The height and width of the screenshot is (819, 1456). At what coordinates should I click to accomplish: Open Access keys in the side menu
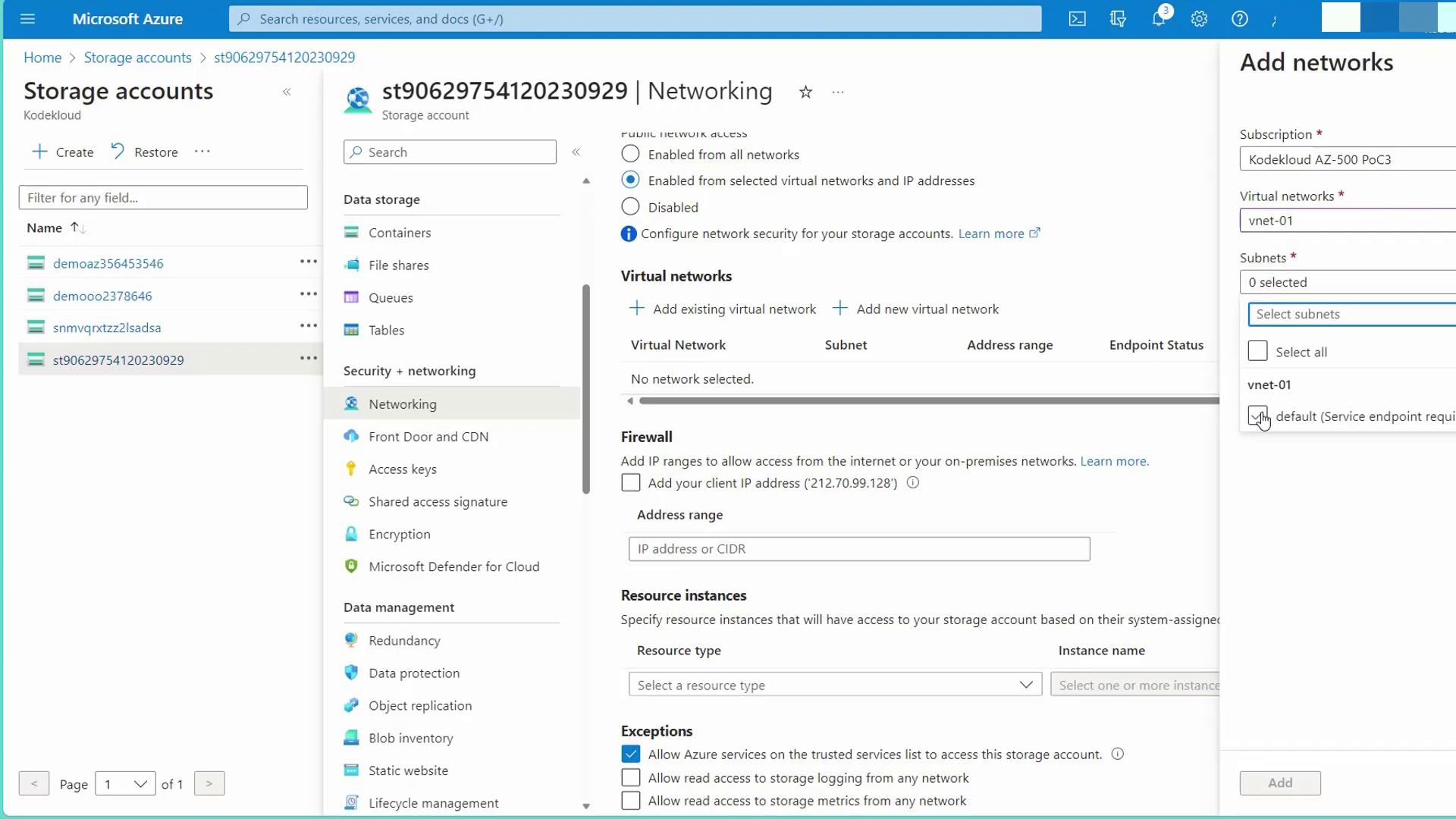coord(402,469)
